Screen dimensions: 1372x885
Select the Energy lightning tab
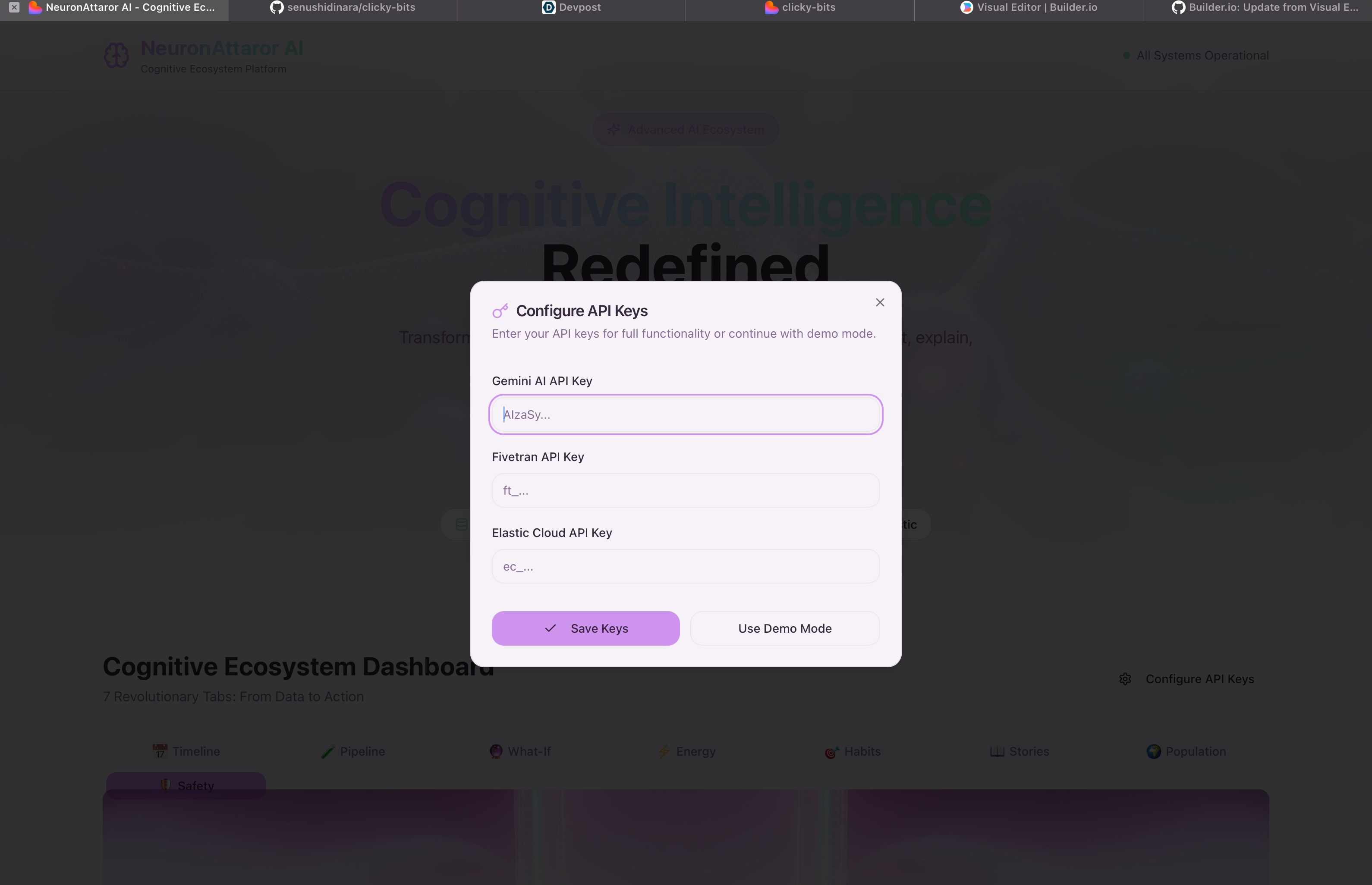[x=687, y=751]
